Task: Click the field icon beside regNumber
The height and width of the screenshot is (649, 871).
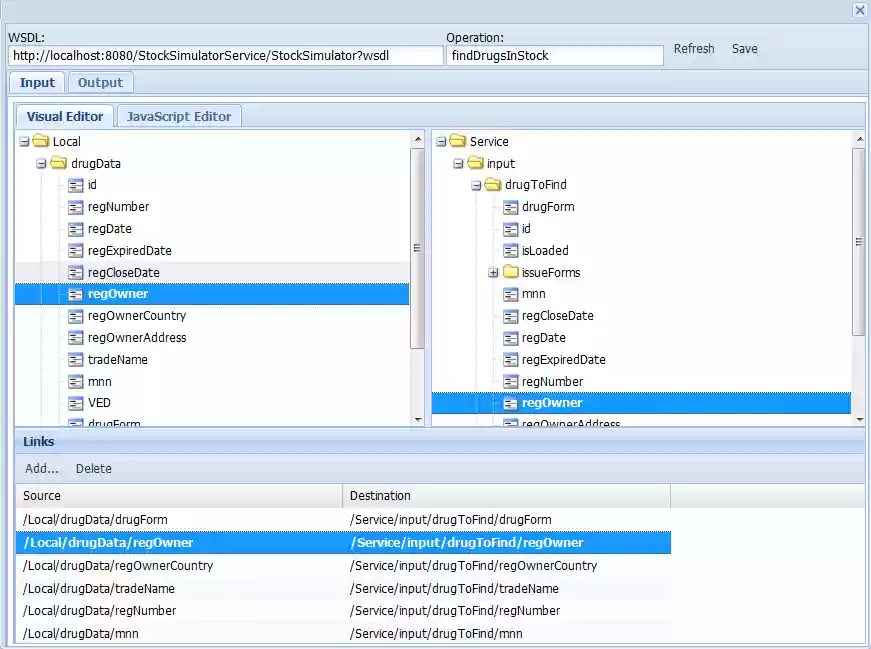Action: [76, 207]
